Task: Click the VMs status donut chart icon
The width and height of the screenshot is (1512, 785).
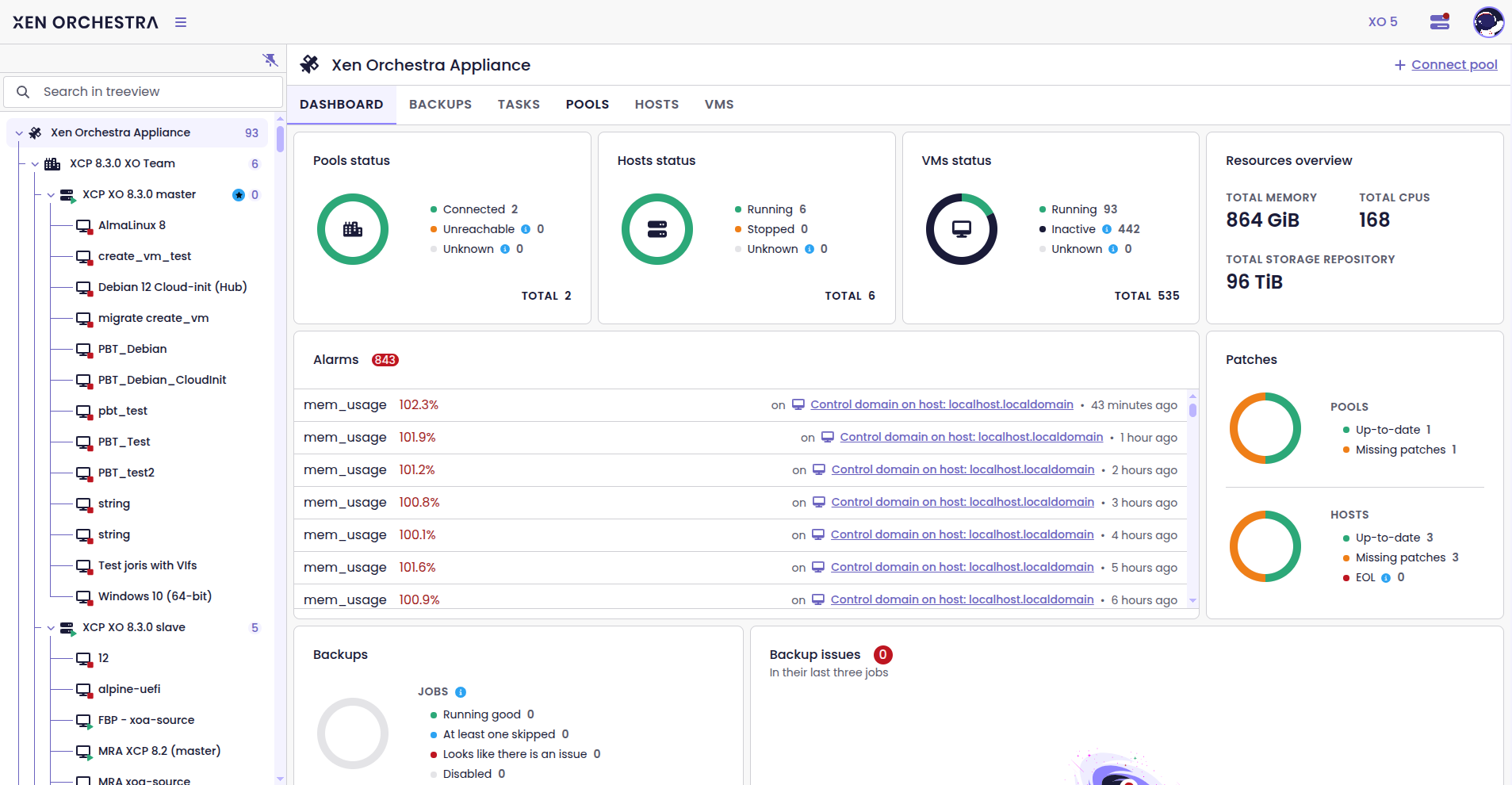Action: tap(962, 229)
